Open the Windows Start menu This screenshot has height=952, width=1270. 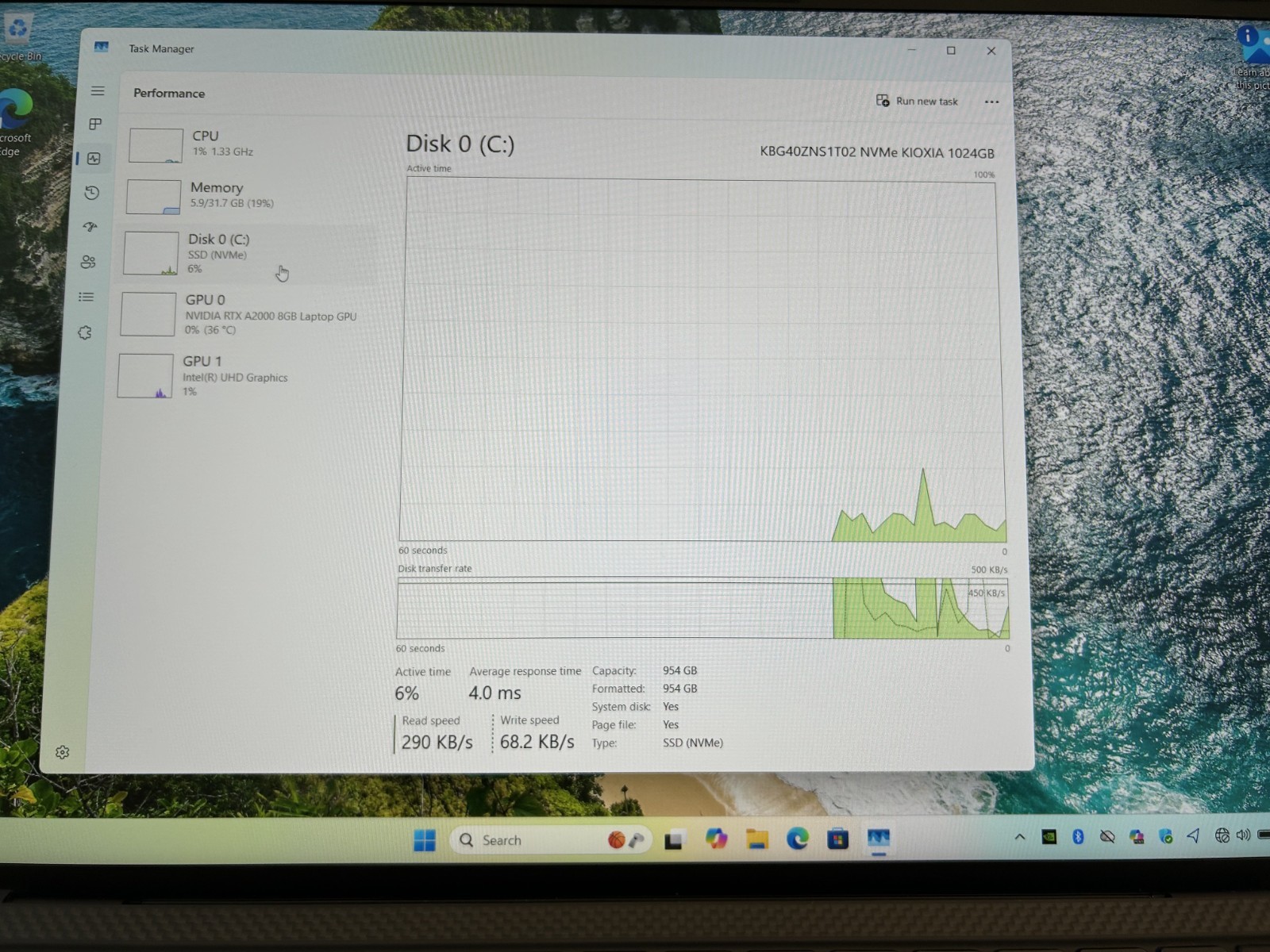pyautogui.click(x=425, y=840)
